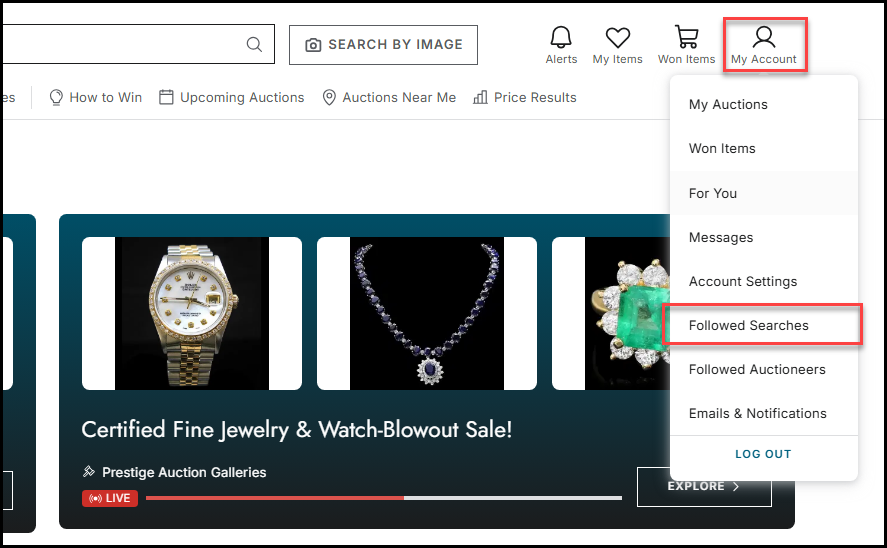
Task: Open the Won Items cart icon
Action: pos(686,45)
